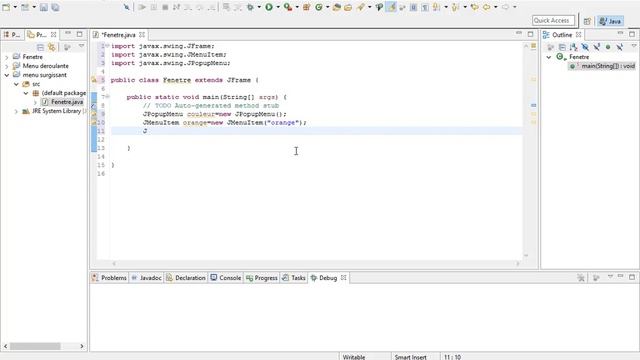640x360 pixels.
Task: Click the Back navigation arrow icon
Action: click(487, 7)
